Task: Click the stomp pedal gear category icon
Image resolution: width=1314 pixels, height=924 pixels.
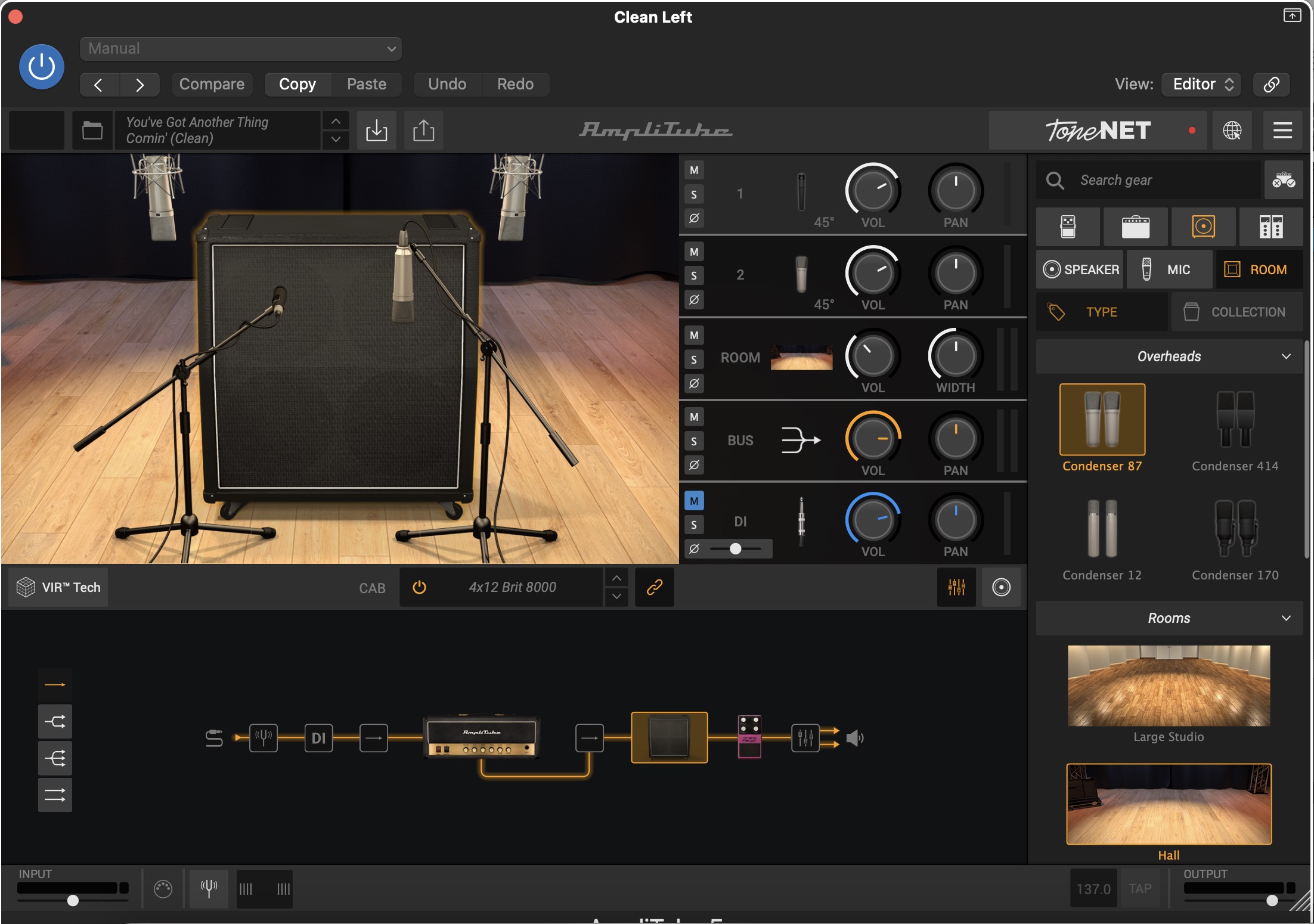Action: [1068, 227]
